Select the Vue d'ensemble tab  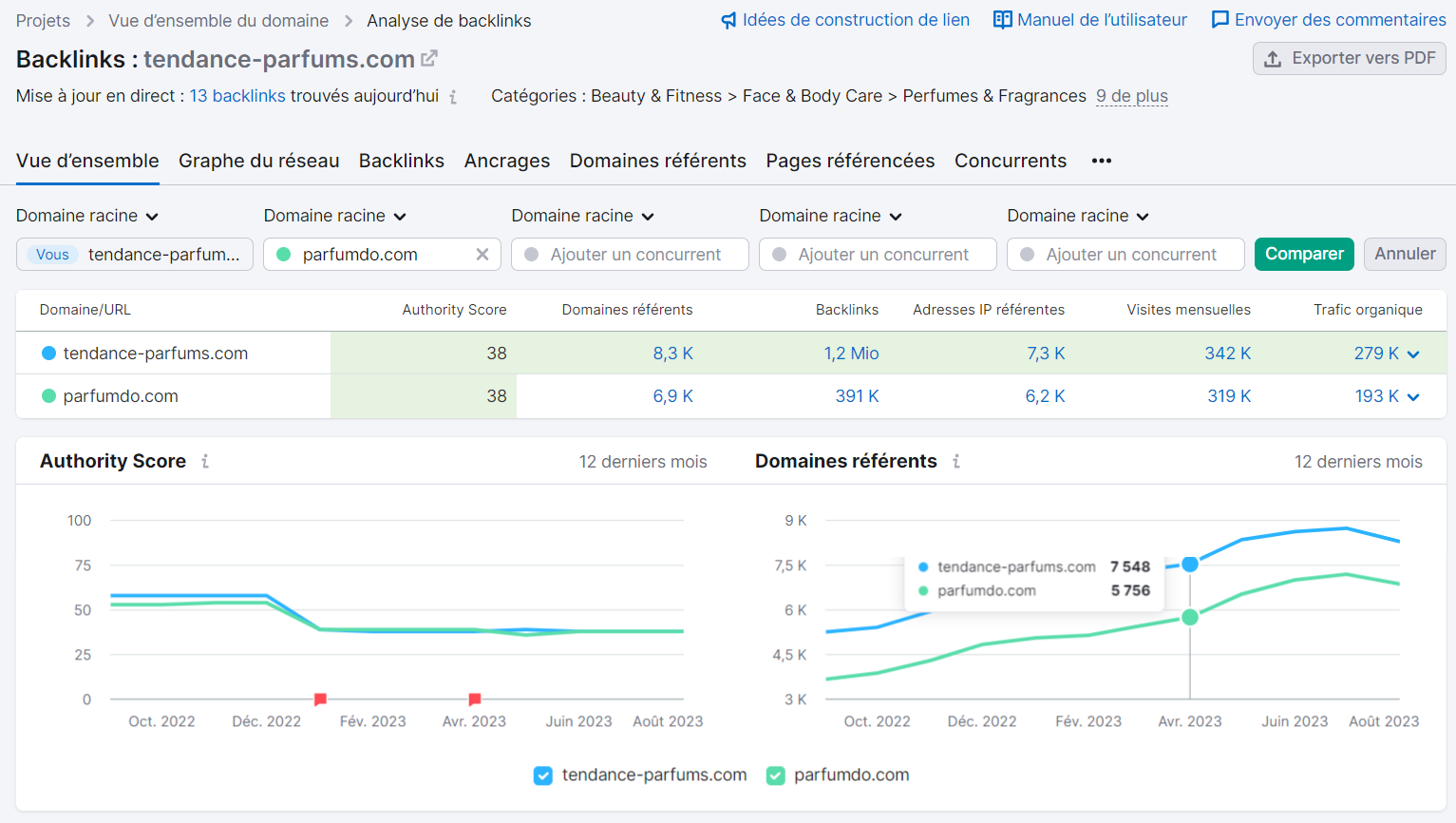point(87,161)
